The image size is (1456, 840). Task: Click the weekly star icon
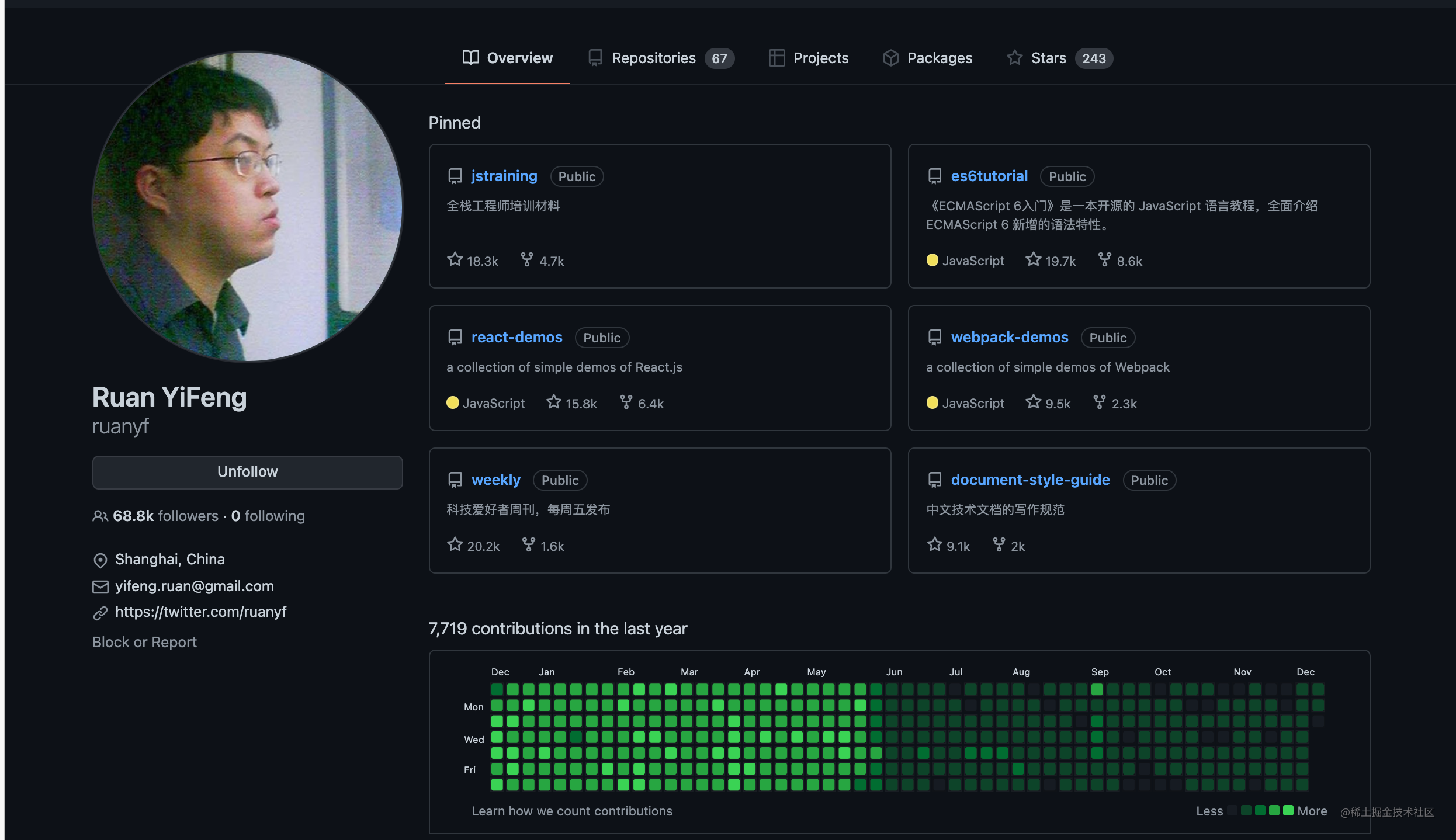click(455, 544)
